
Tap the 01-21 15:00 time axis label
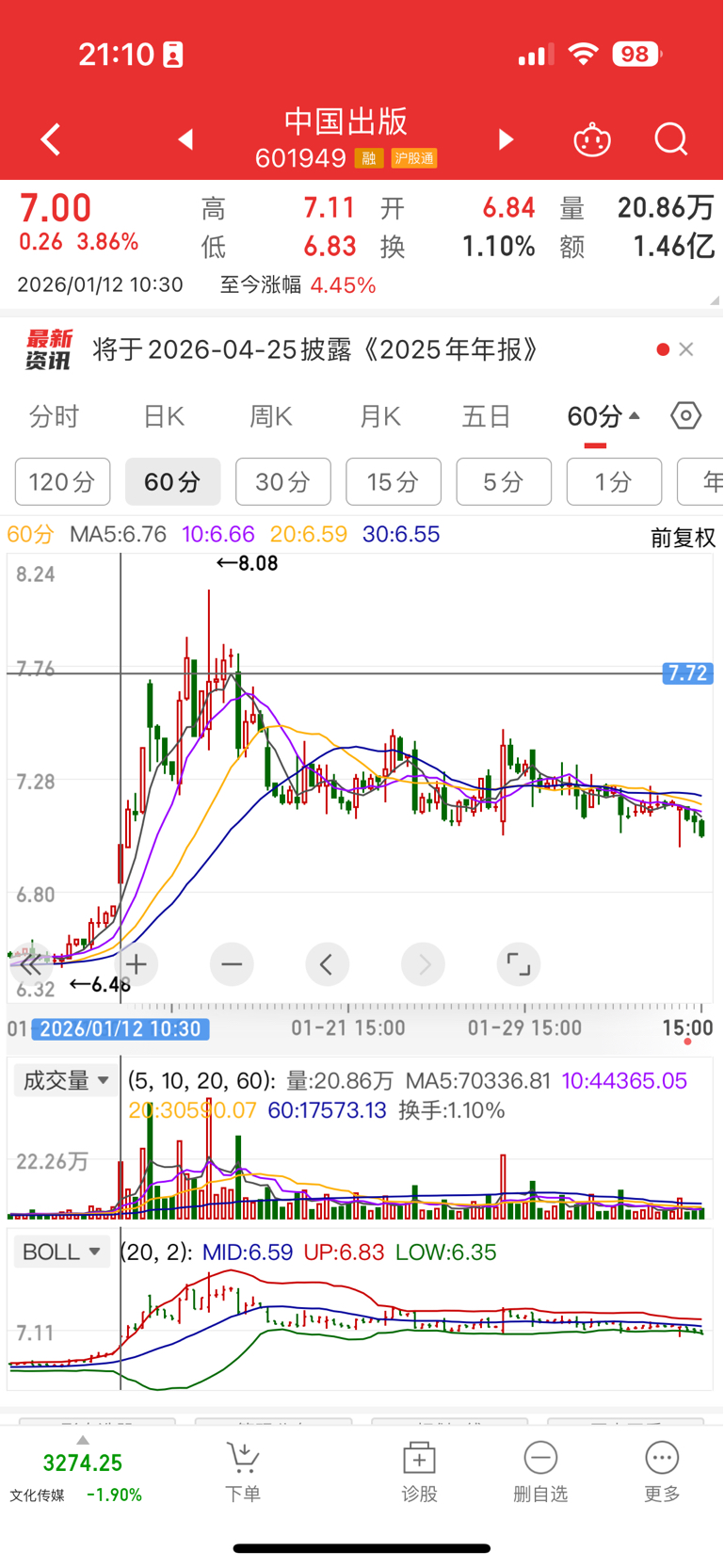click(x=348, y=1028)
